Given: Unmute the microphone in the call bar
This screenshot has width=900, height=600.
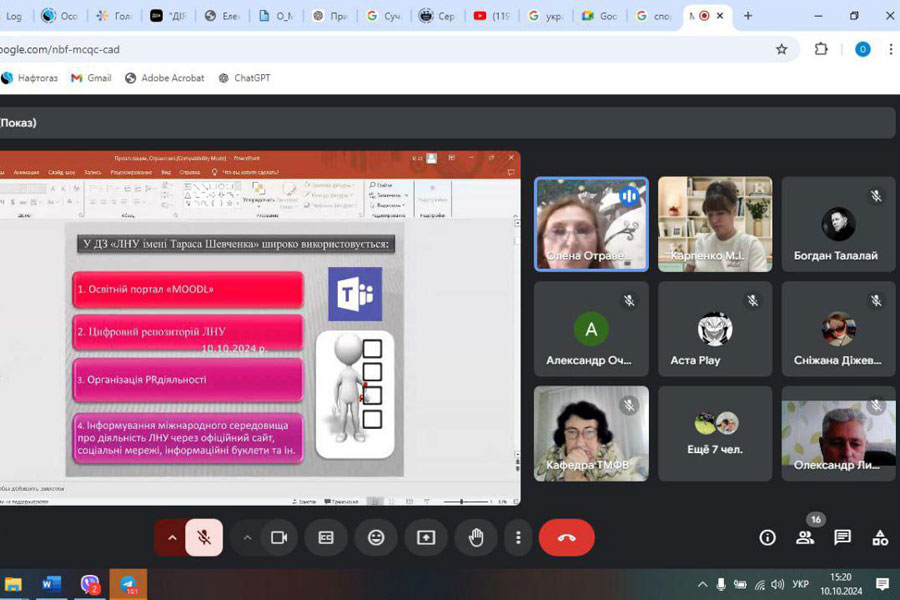Looking at the screenshot, I should click(x=204, y=538).
